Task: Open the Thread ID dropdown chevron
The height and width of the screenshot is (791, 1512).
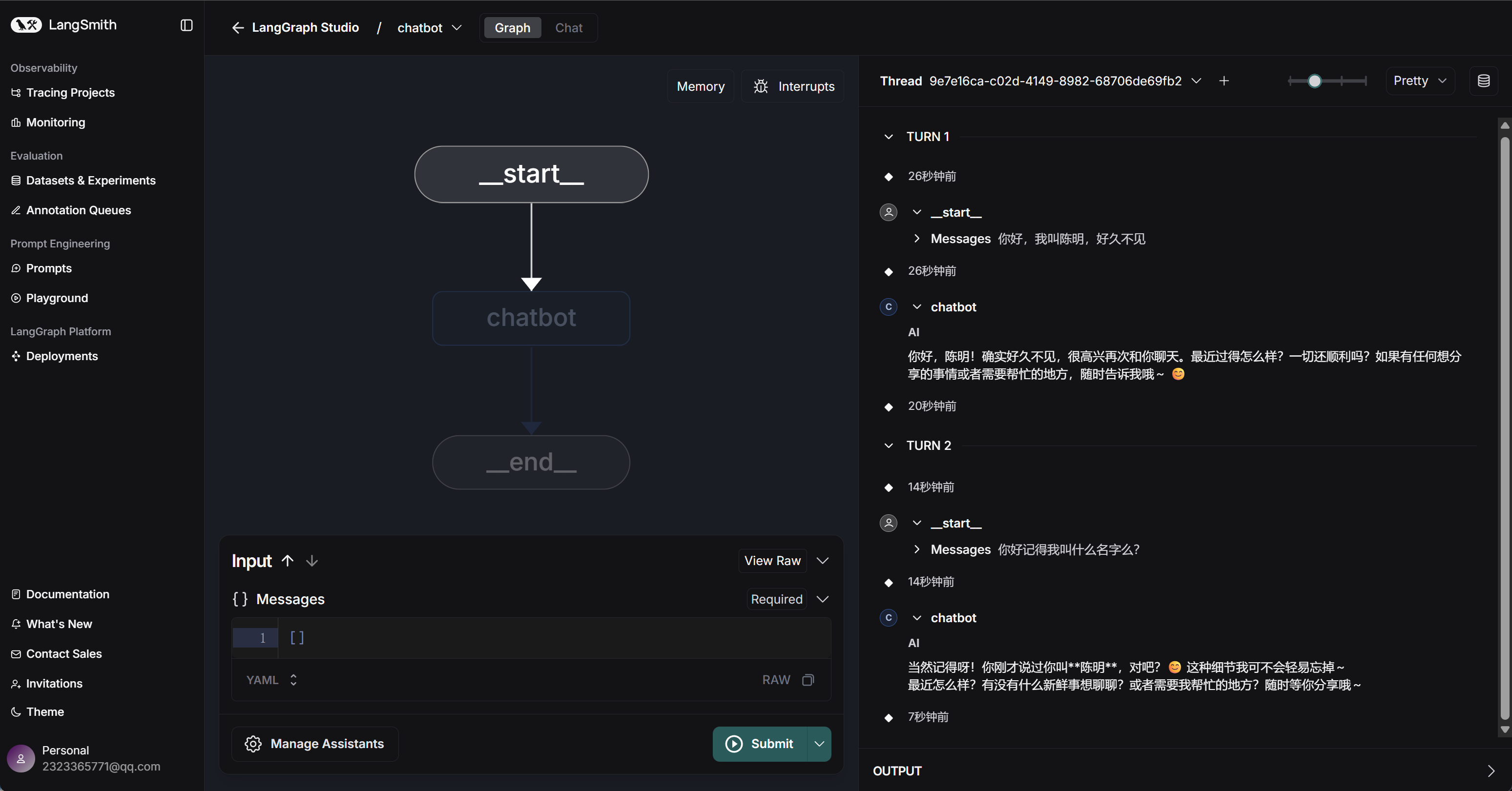Action: pyautogui.click(x=1196, y=81)
